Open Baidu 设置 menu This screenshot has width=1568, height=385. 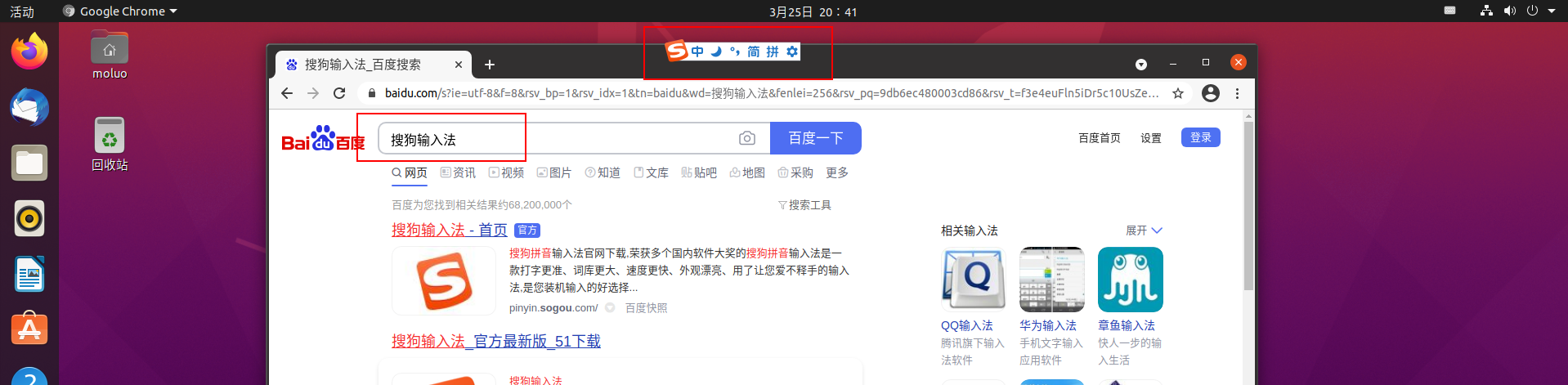tap(1151, 138)
